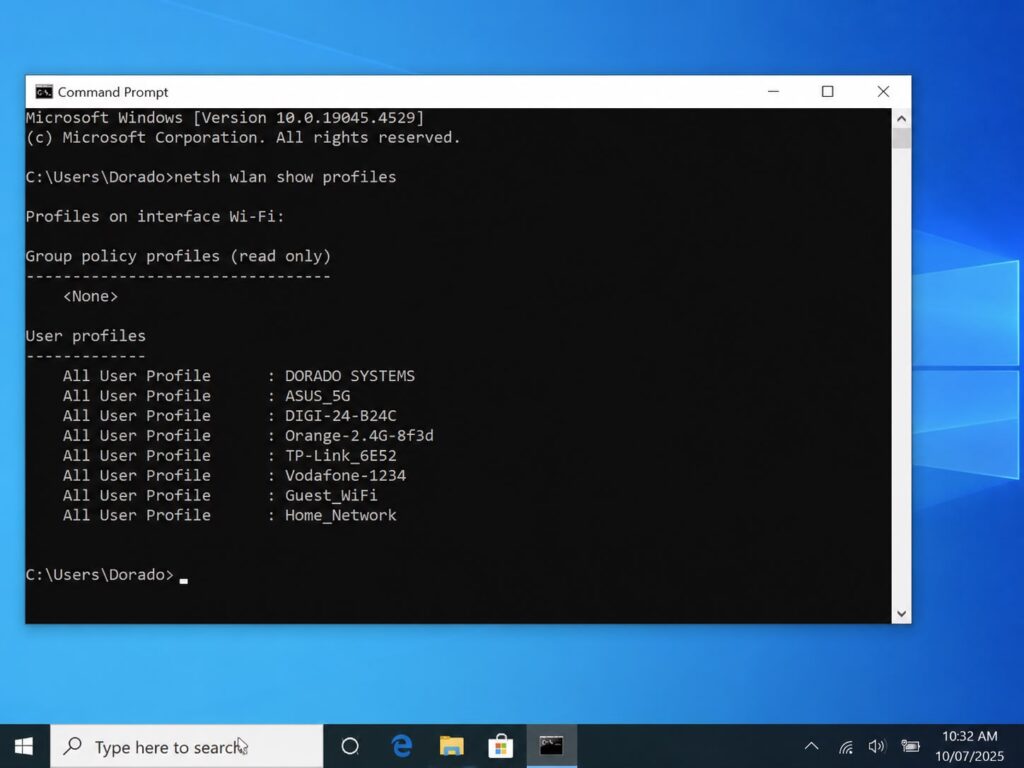Image resolution: width=1024 pixels, height=768 pixels.
Task: Click the battery power tray icon
Action: pyautogui.click(x=910, y=746)
